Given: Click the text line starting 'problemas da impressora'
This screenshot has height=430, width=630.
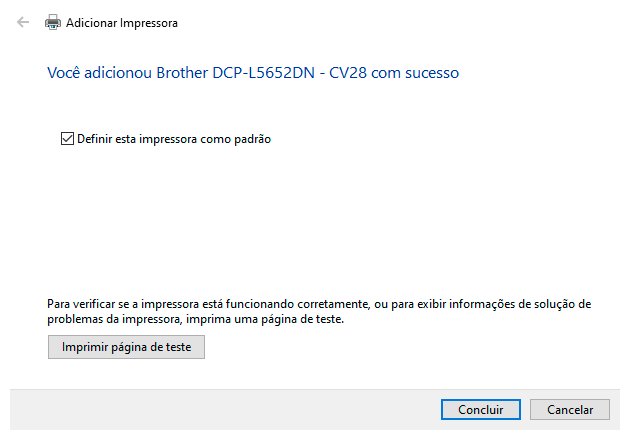Looking at the screenshot, I should click(196, 319).
